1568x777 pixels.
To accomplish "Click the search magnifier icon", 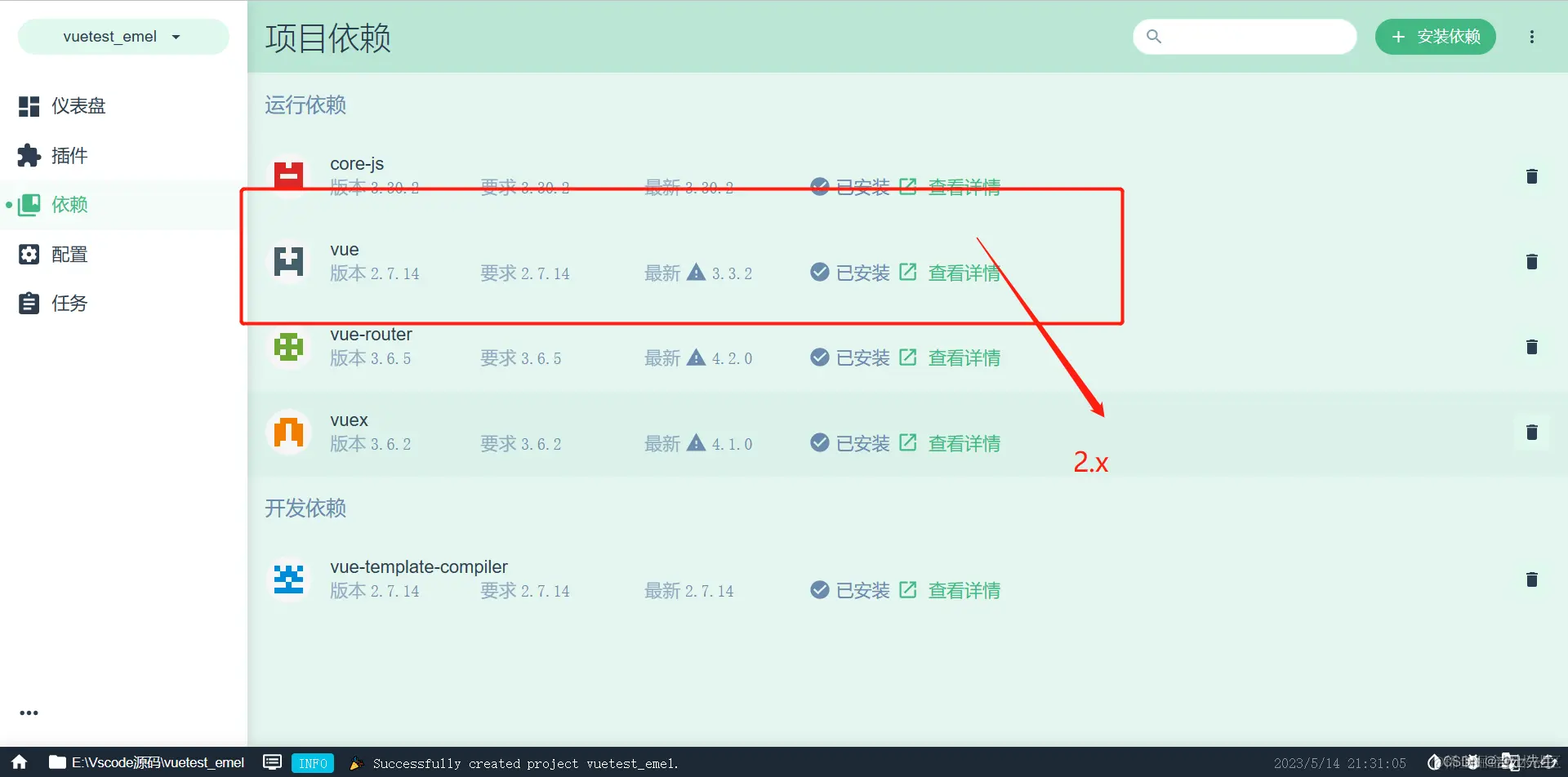I will click(1154, 37).
